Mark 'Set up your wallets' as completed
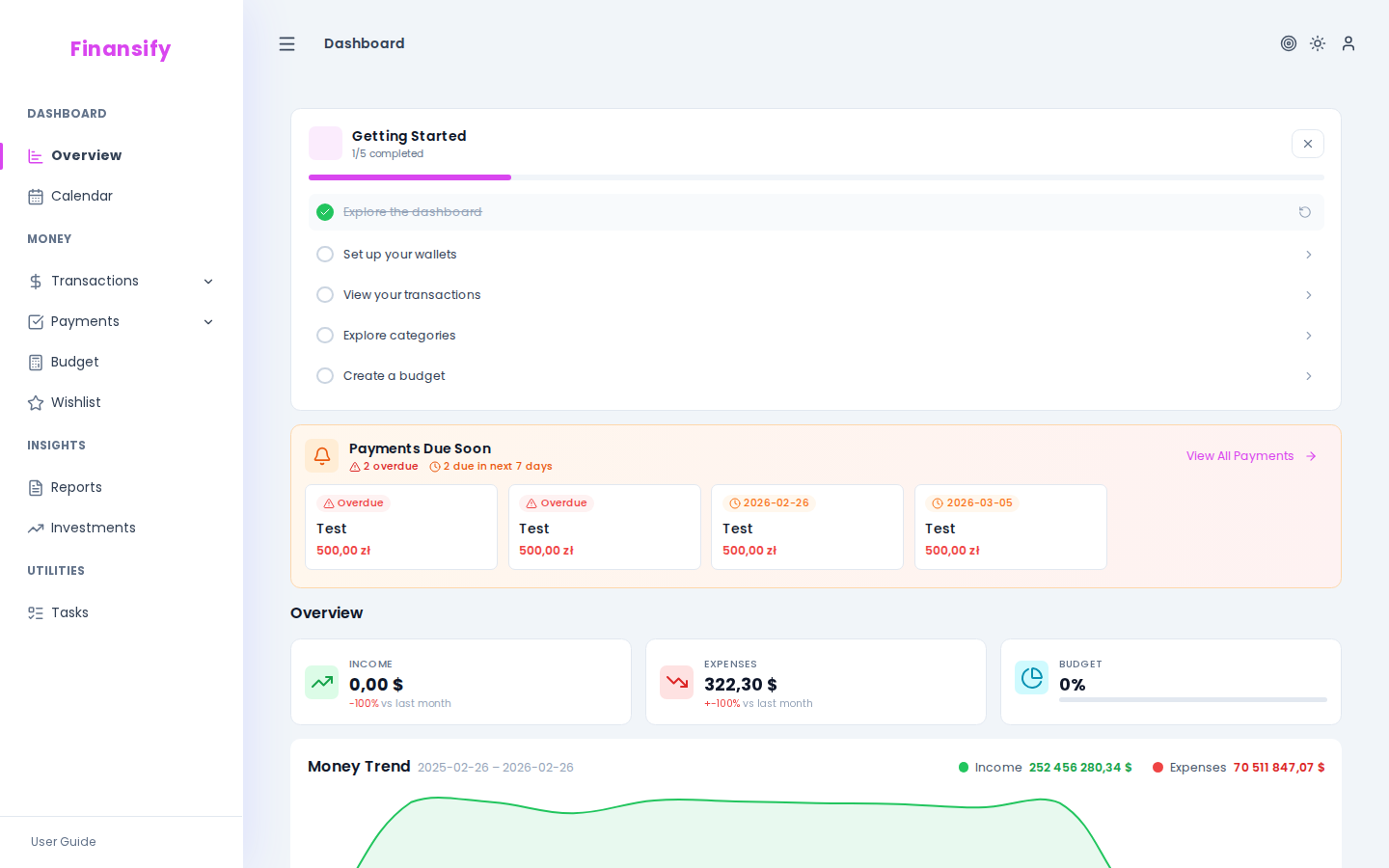The width and height of the screenshot is (1389, 868). pos(325,254)
